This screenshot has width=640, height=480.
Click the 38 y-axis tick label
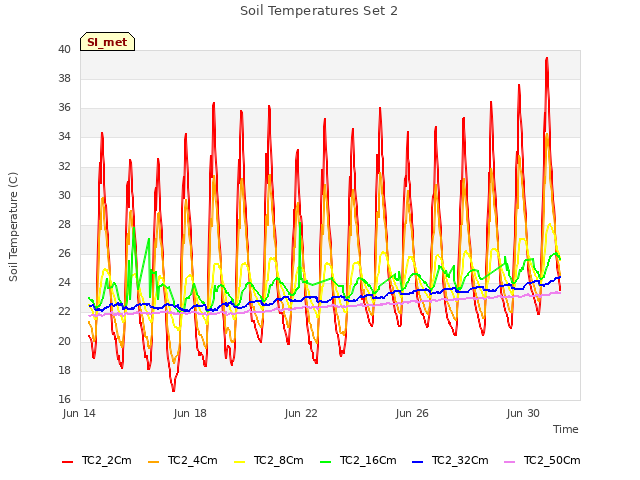click(64, 78)
